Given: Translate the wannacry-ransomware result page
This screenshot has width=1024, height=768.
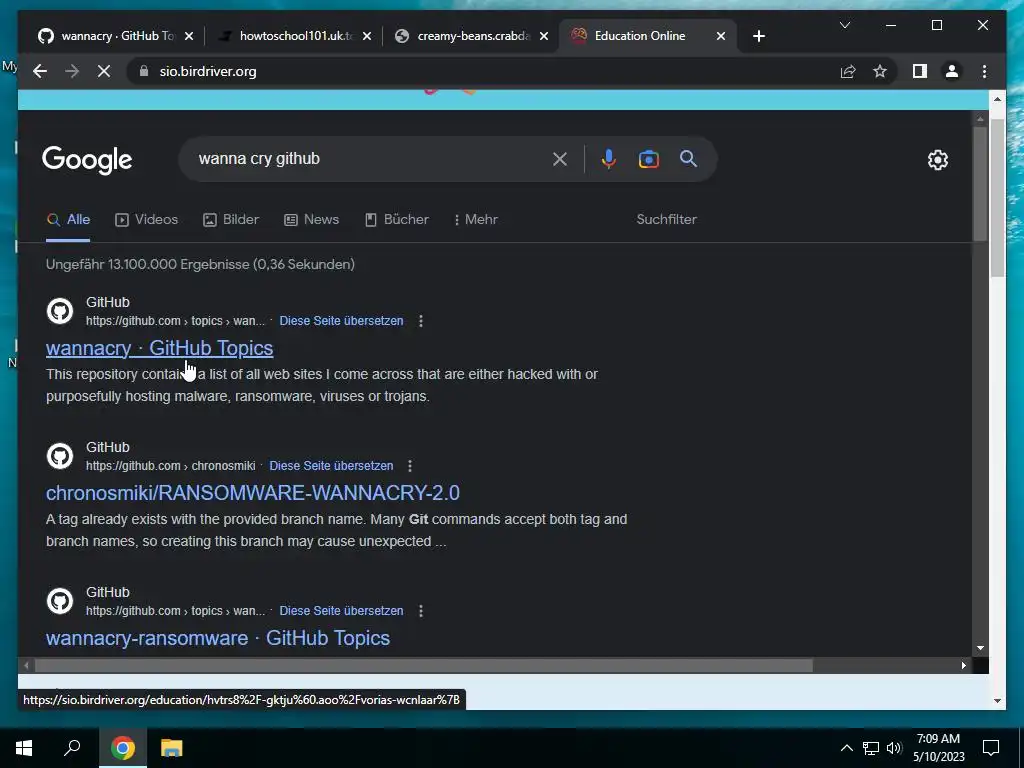Looking at the screenshot, I should [341, 611].
